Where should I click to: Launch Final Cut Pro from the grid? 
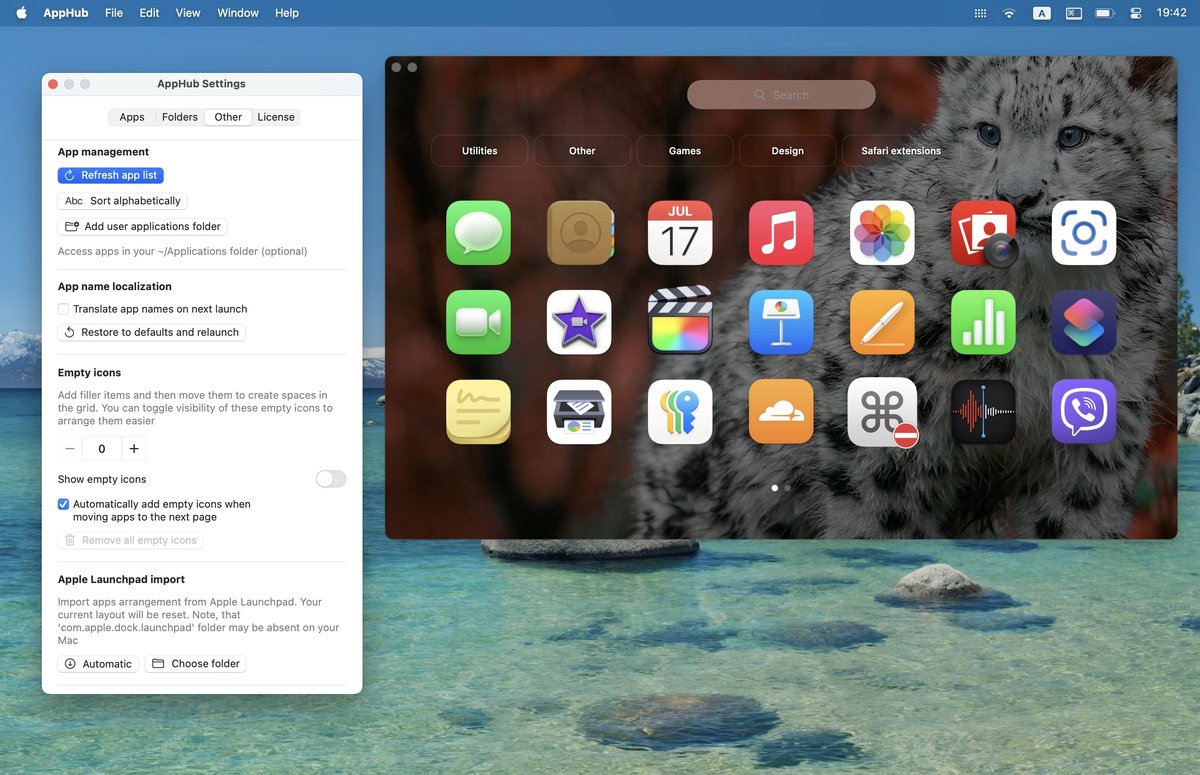coord(680,322)
